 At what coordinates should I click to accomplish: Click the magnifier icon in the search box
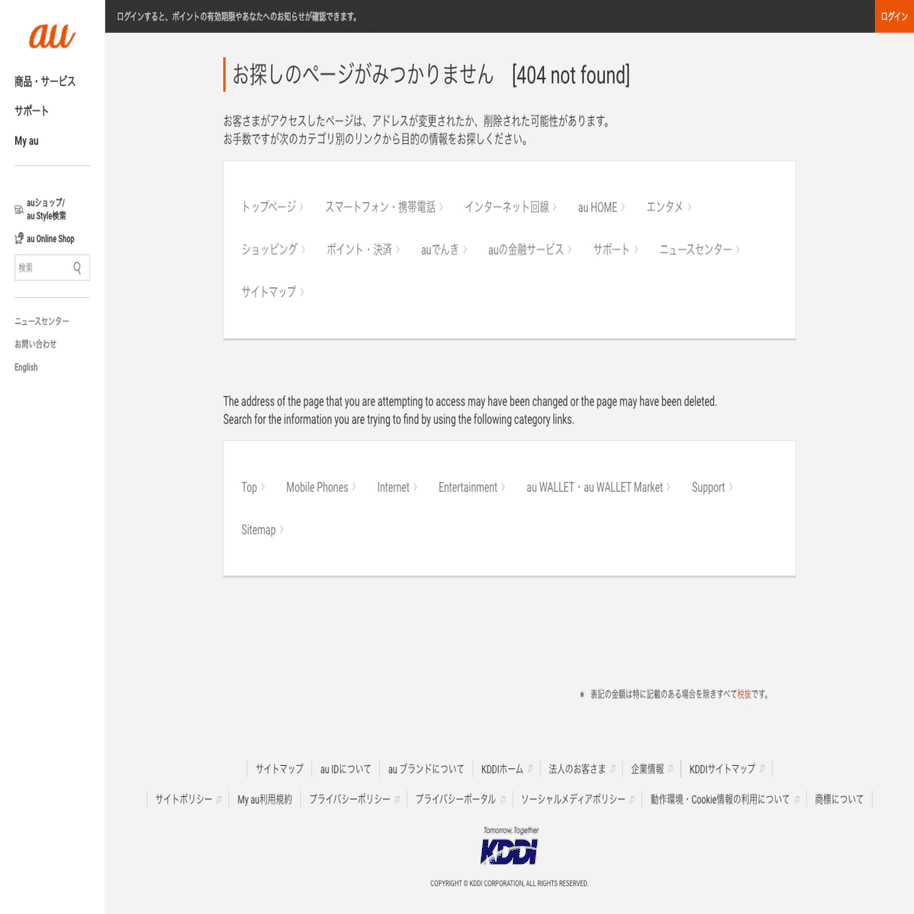tap(75, 267)
